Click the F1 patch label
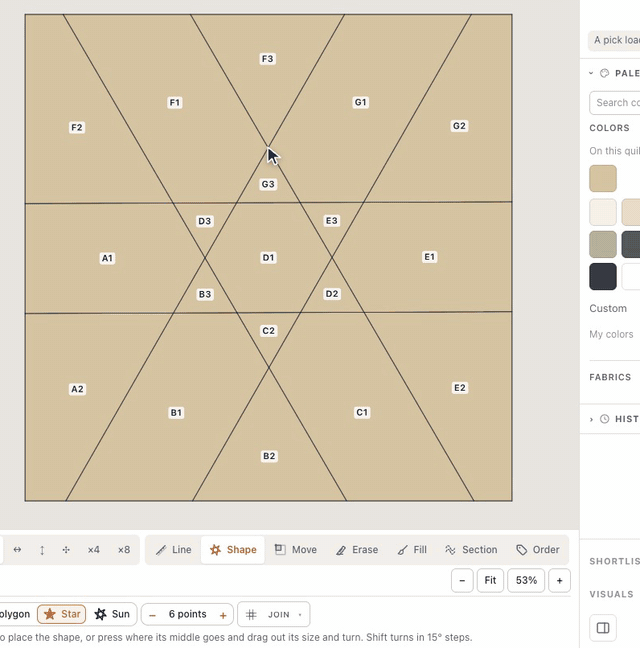 point(175,102)
